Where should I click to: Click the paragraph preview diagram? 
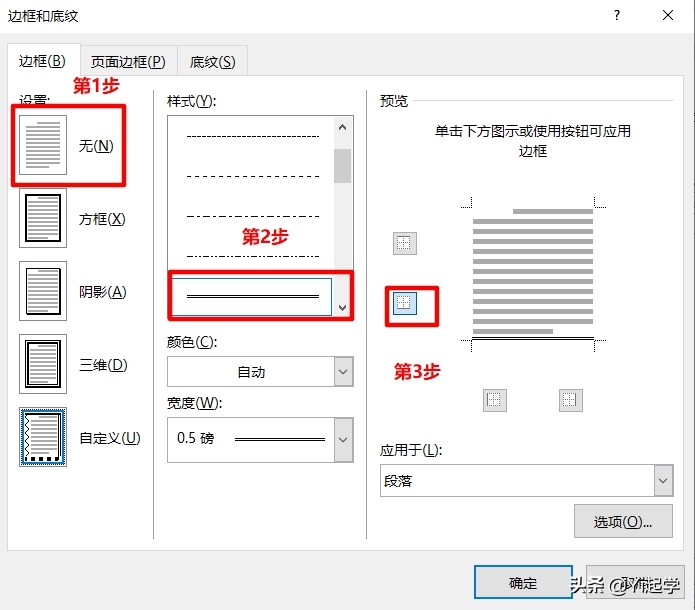[x=533, y=274]
